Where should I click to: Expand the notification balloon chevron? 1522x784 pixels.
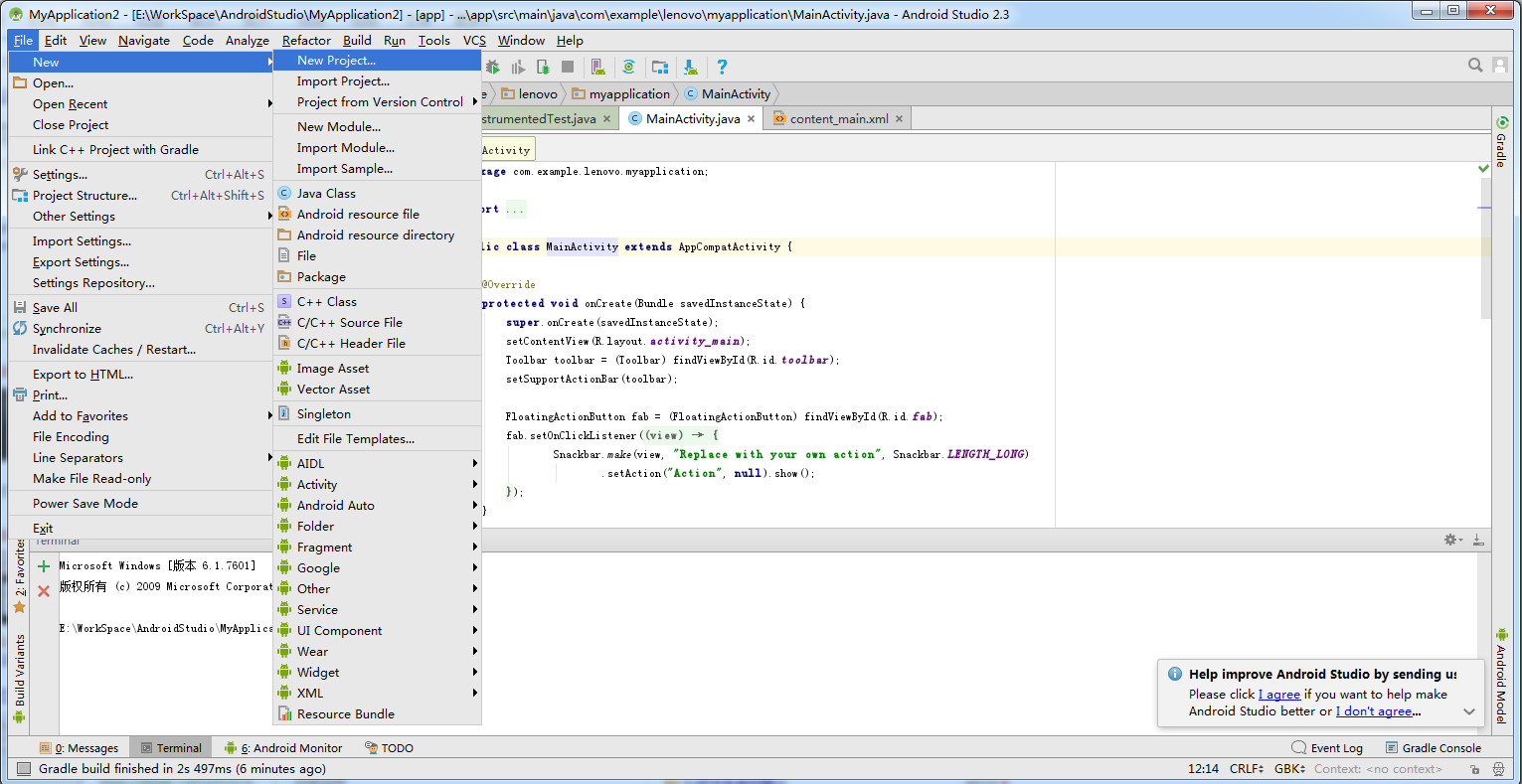coord(1469,711)
